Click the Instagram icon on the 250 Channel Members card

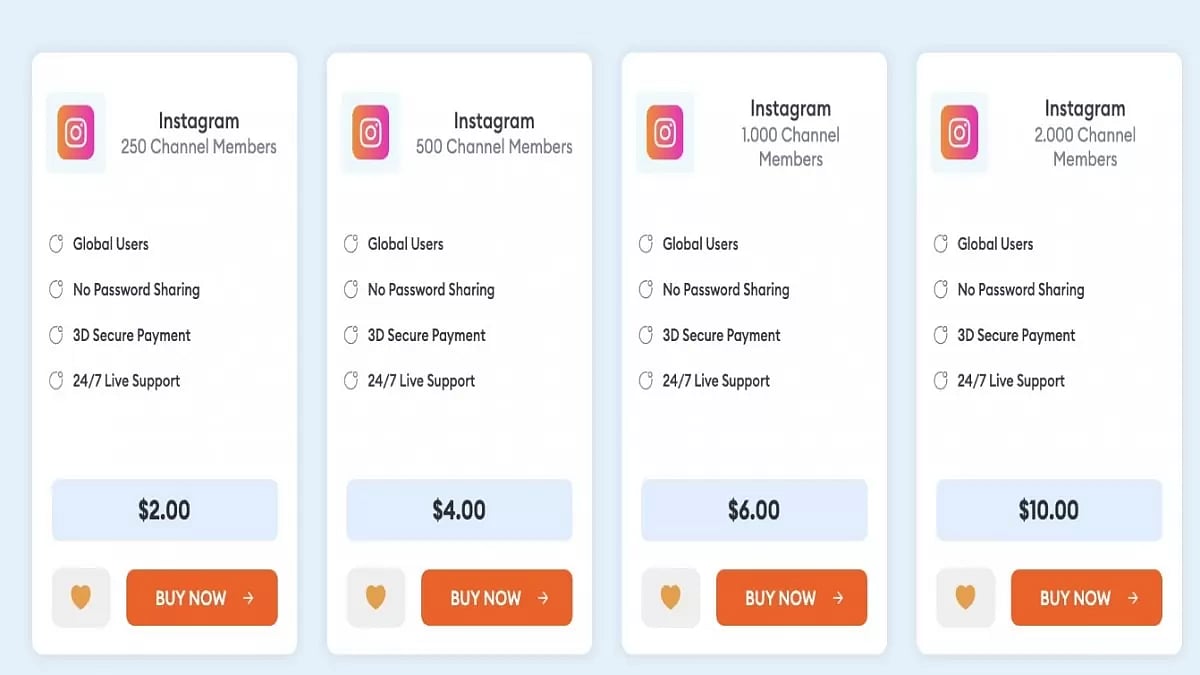[75, 132]
